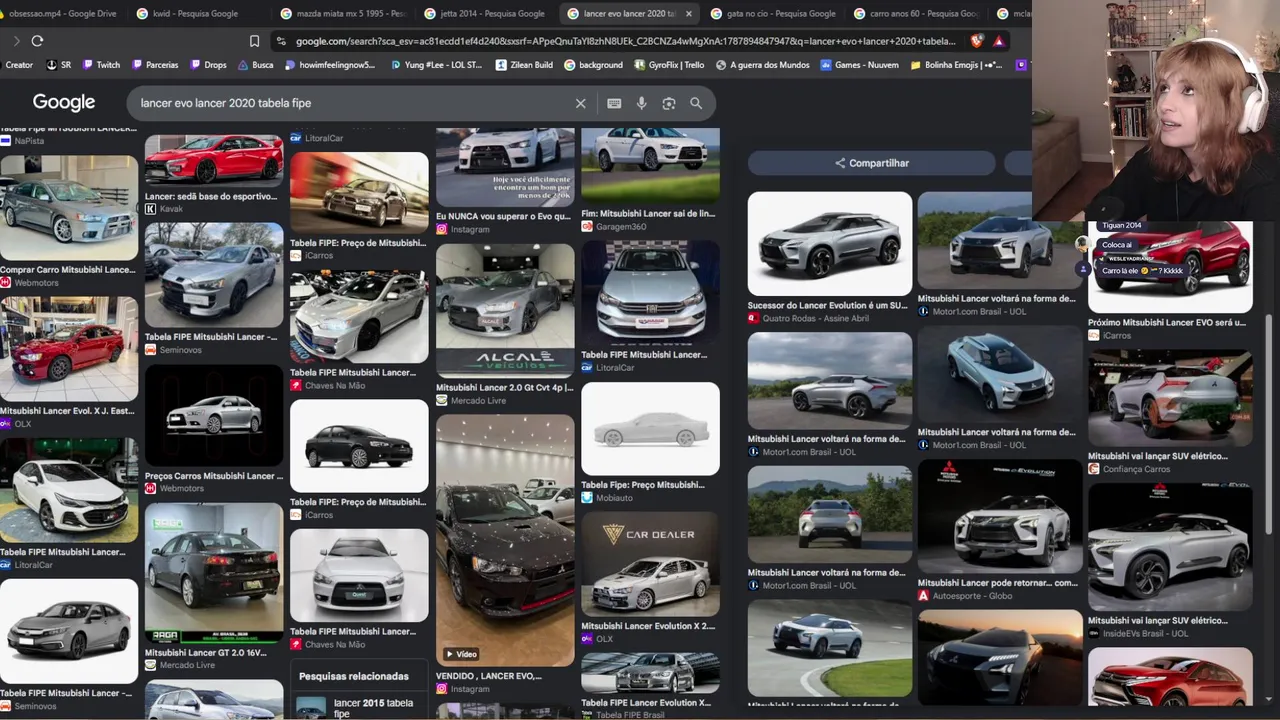Open 'Mitsubishi Lancer Evolution X 2...' OLX result
The image size is (1280, 720).
[648, 626]
